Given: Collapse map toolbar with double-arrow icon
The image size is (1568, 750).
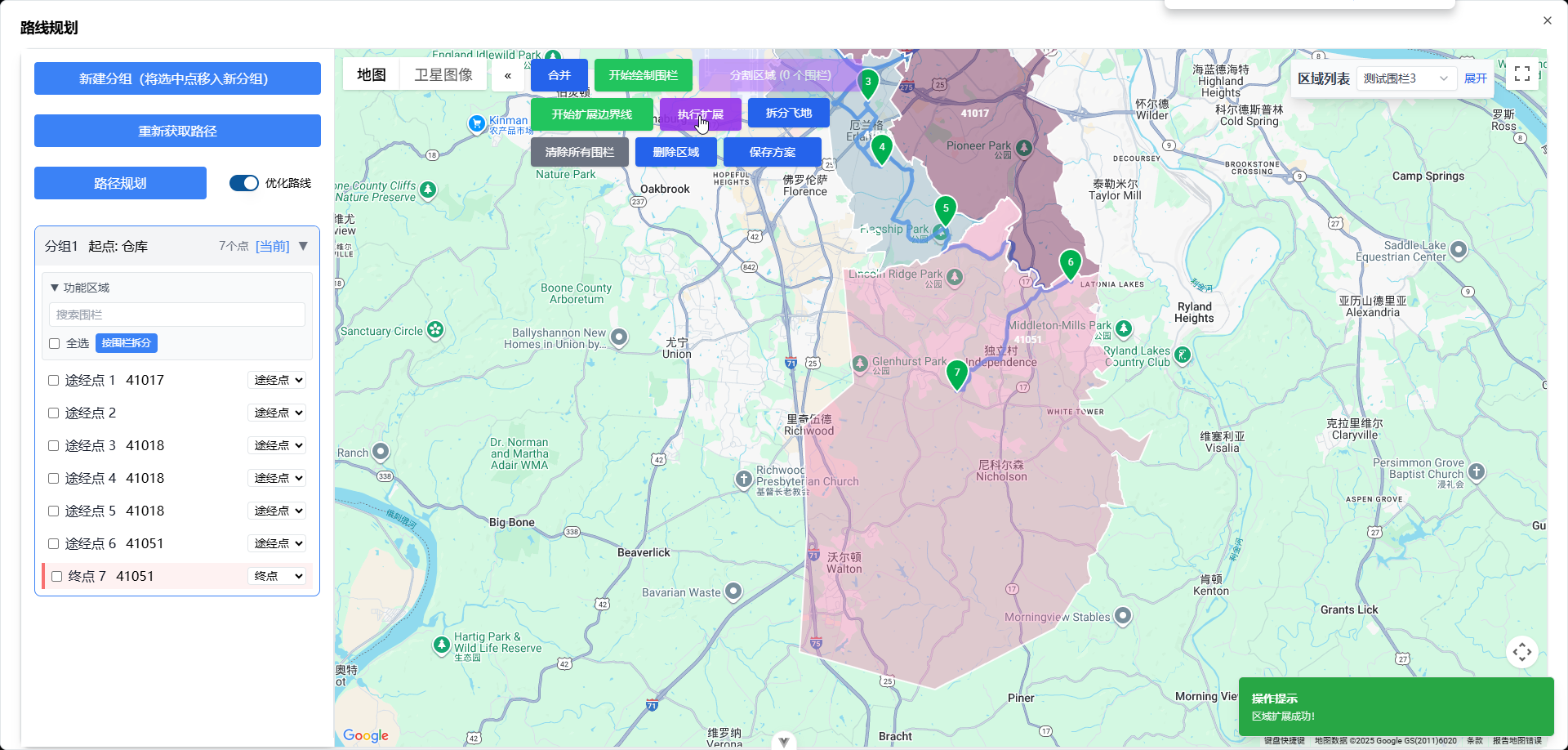Looking at the screenshot, I should [508, 75].
